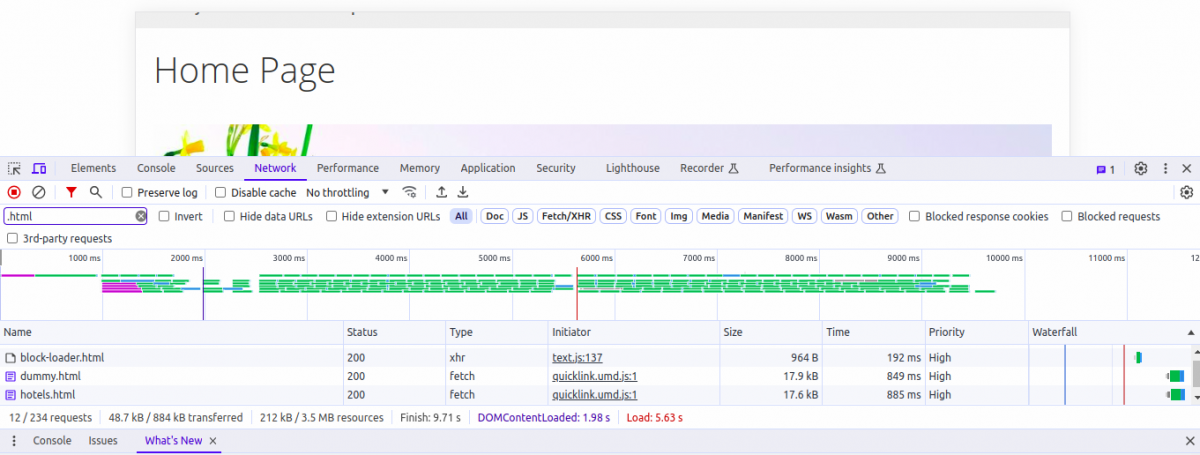Check Hide extension URLs
This screenshot has width=1200, height=455.
(331, 216)
